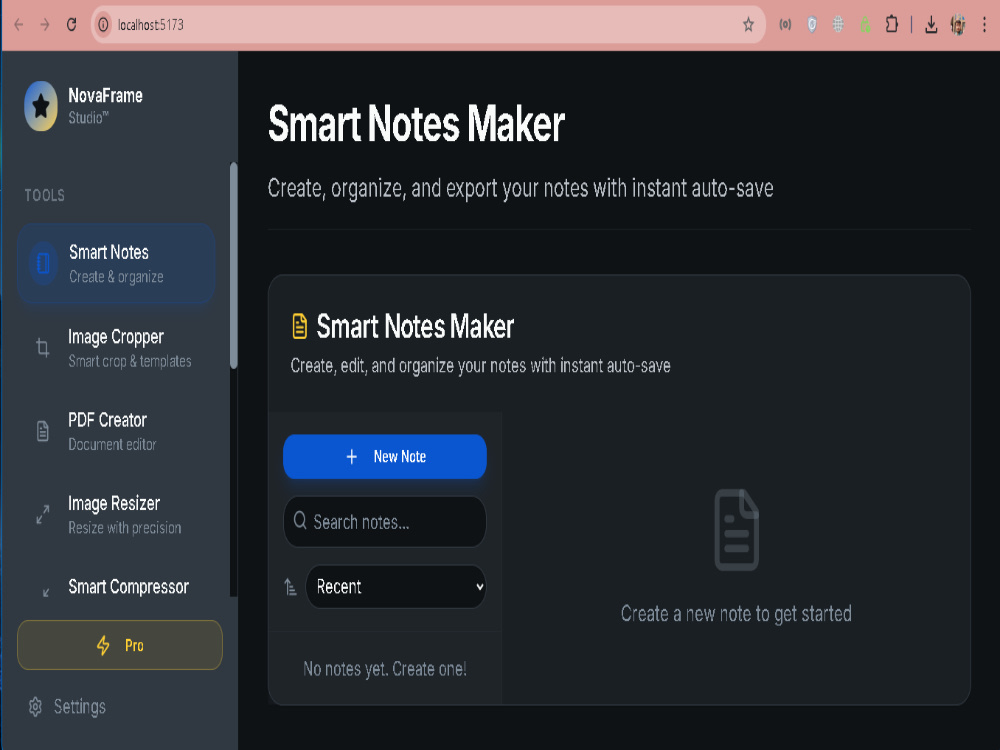Click the Search notes field
This screenshot has height=750, width=1000.
pyautogui.click(x=385, y=522)
